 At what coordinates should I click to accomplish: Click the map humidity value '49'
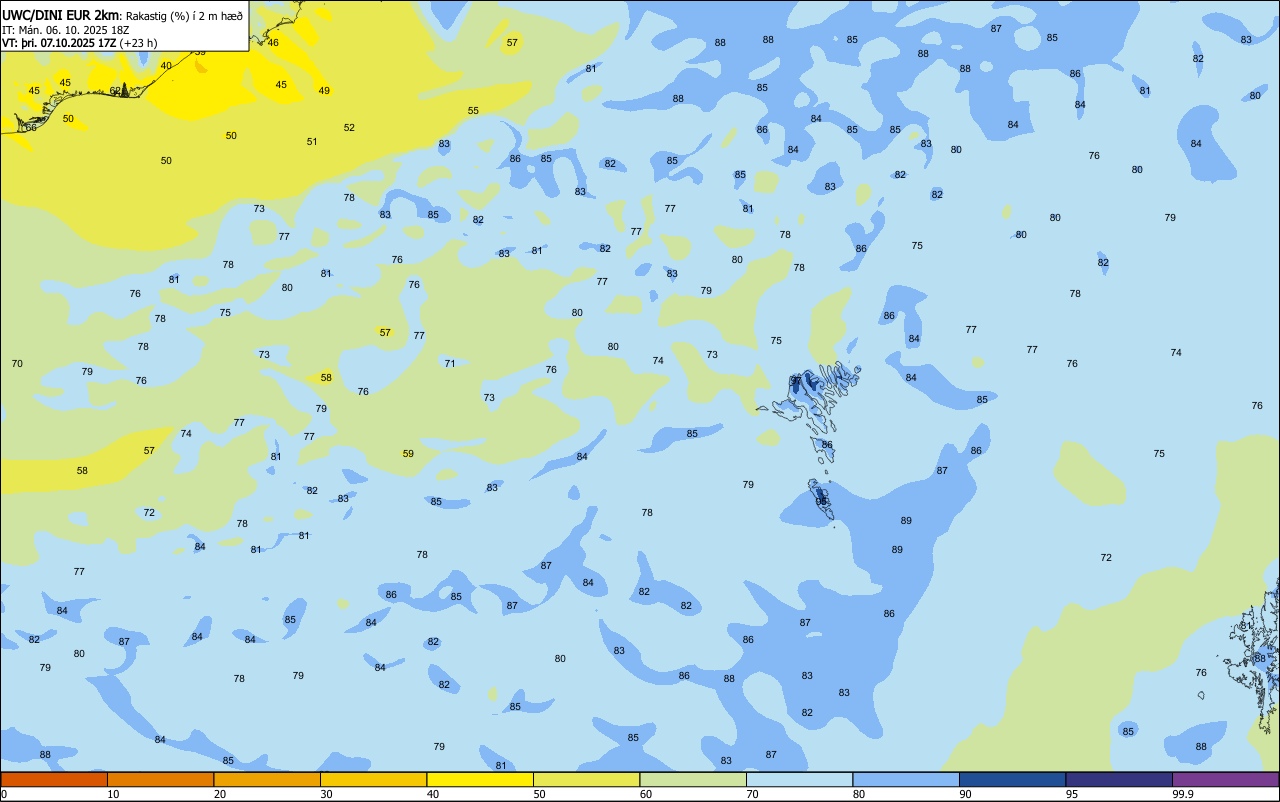(x=324, y=90)
